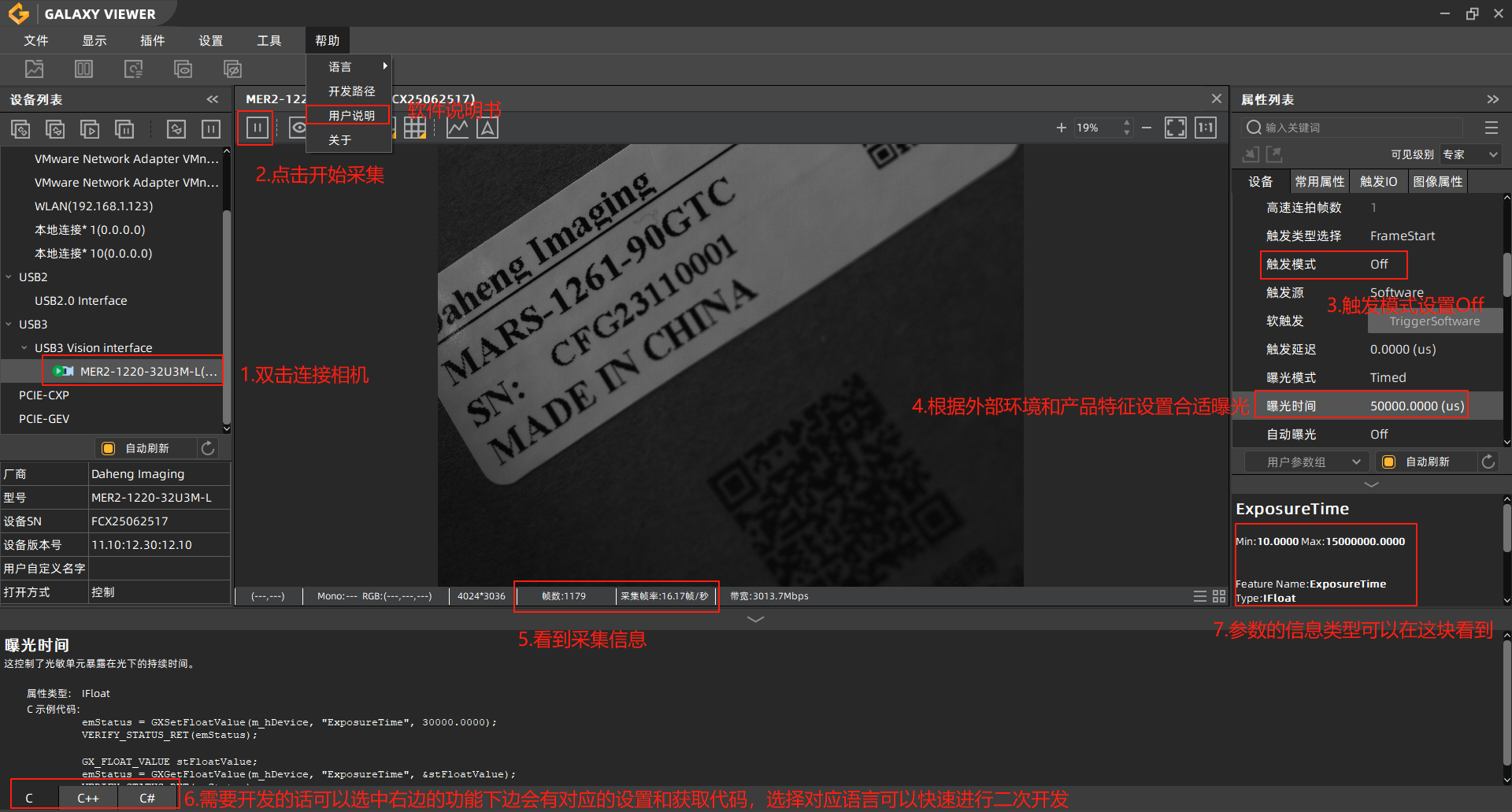Open the property list hamburger menu
Image resolution: width=1512 pixels, height=812 pixels.
coord(1492,128)
